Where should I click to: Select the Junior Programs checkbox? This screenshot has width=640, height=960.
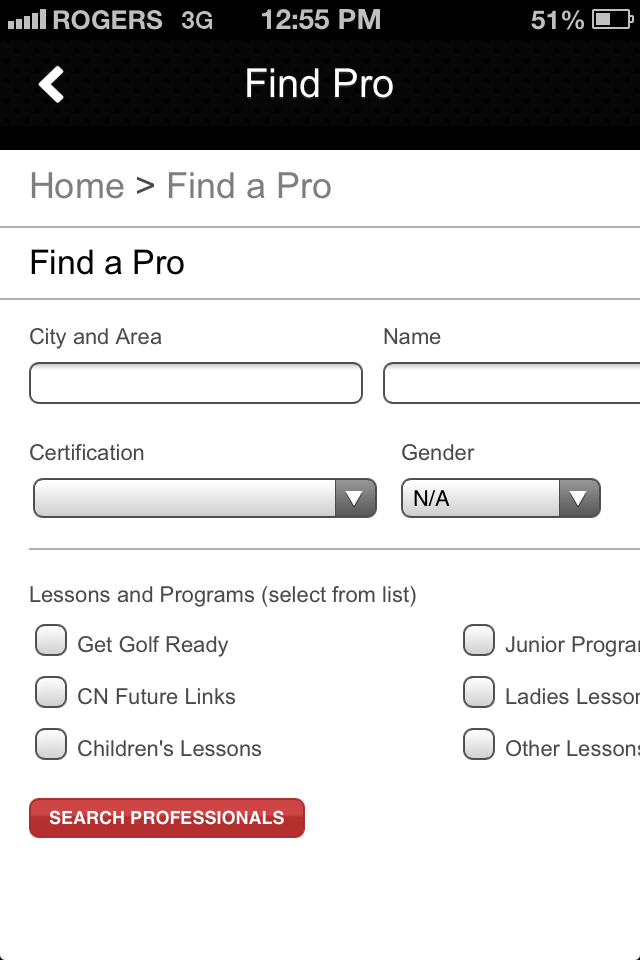coord(479,641)
